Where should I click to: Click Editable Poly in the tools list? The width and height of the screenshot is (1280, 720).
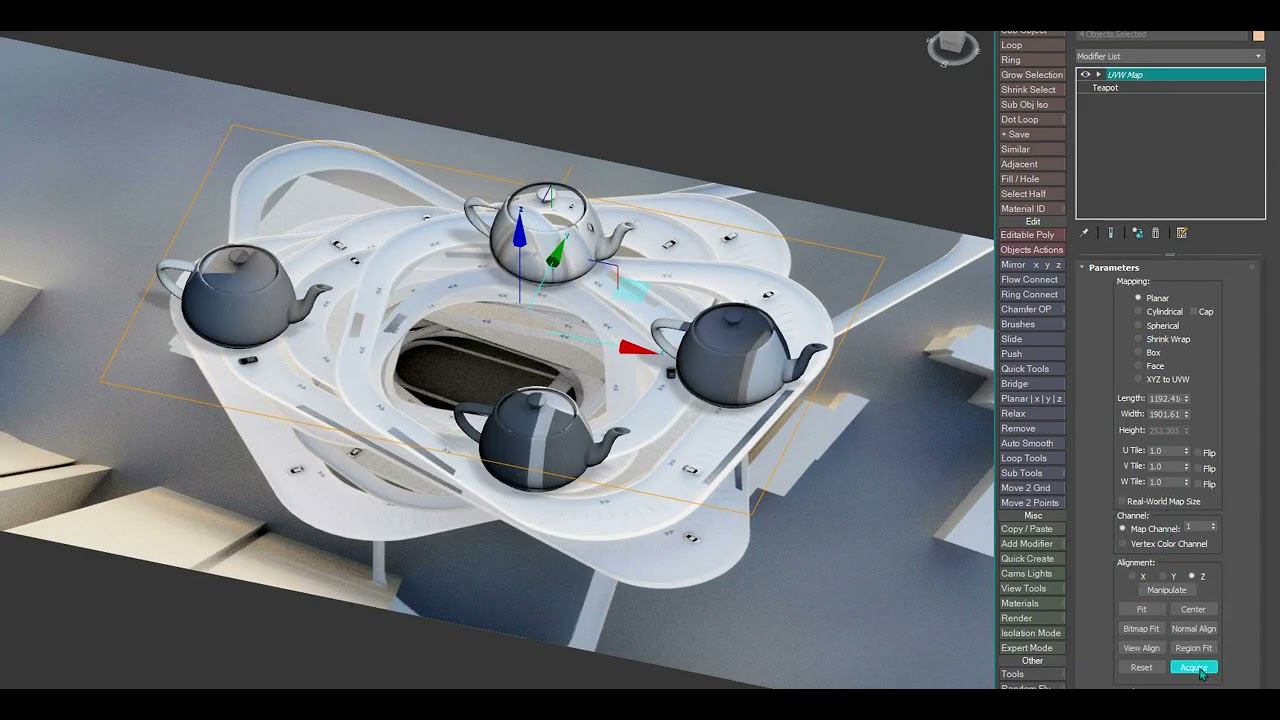[1032, 235]
